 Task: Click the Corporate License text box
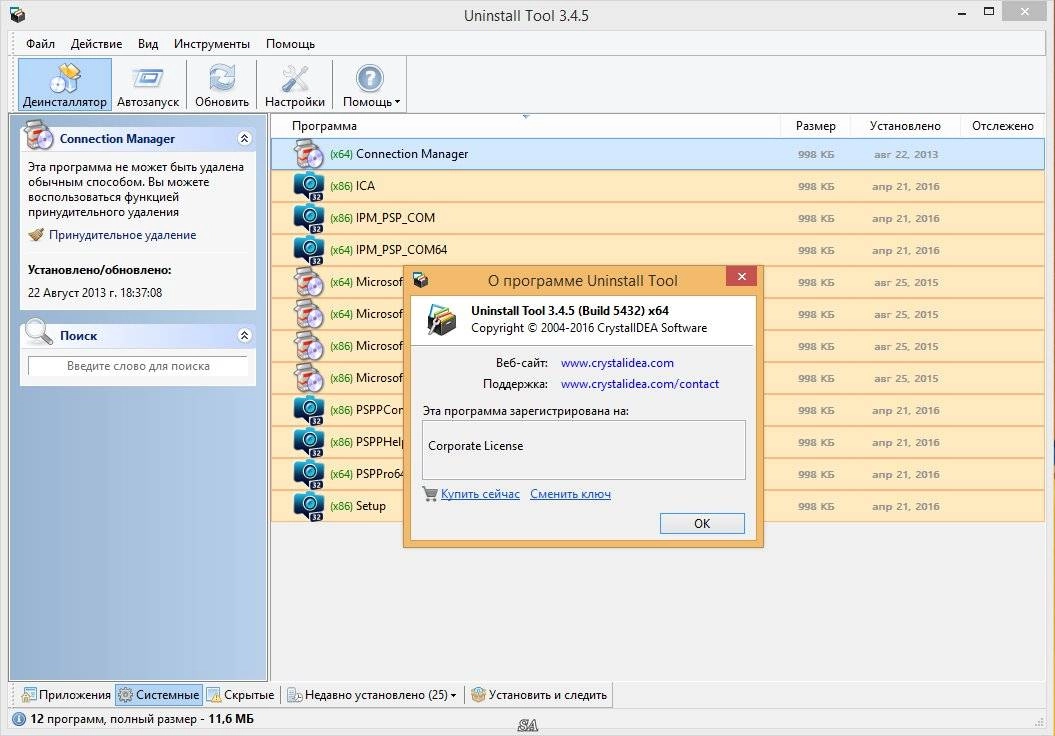pos(584,449)
